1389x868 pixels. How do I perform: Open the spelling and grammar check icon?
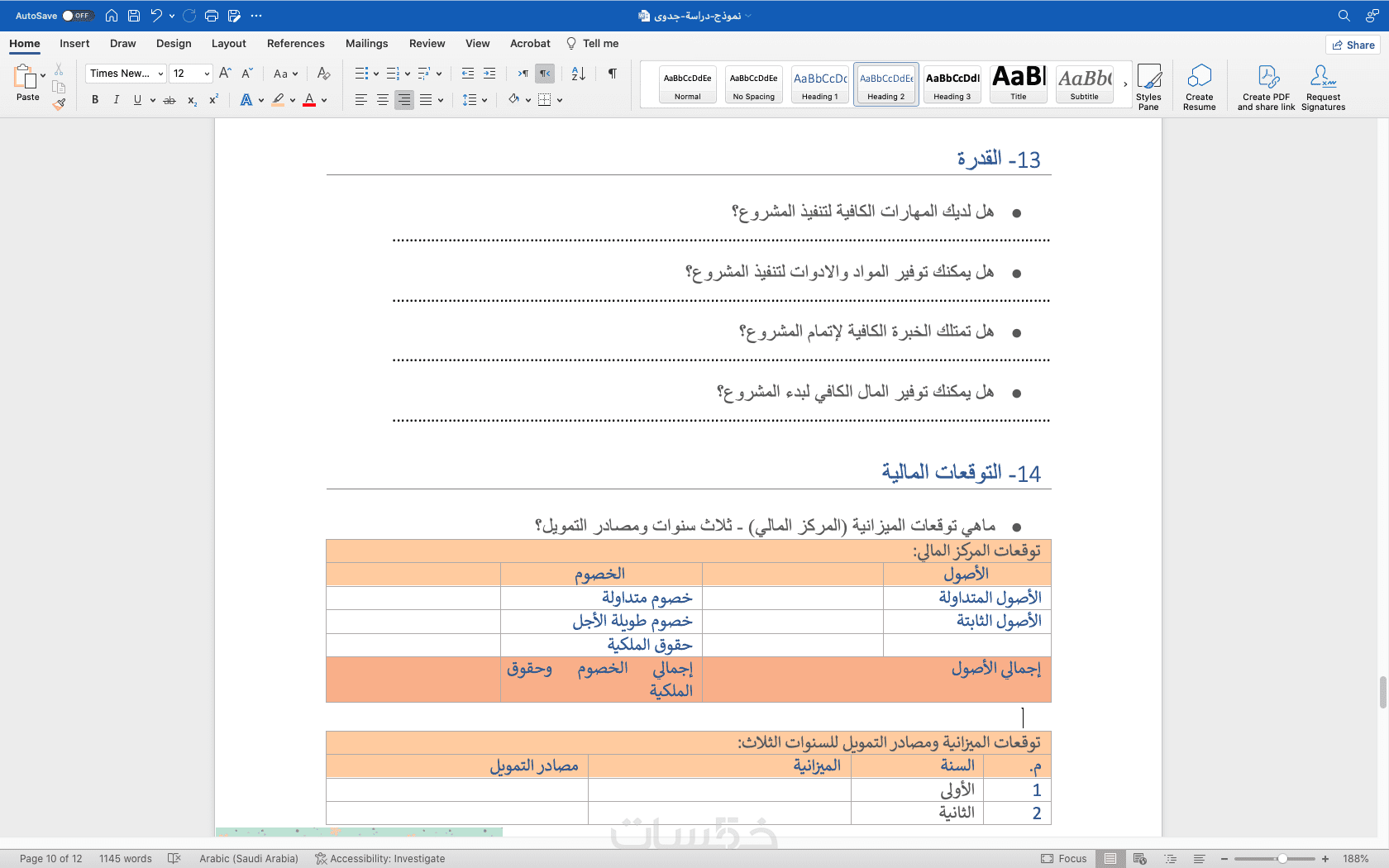tap(174, 859)
